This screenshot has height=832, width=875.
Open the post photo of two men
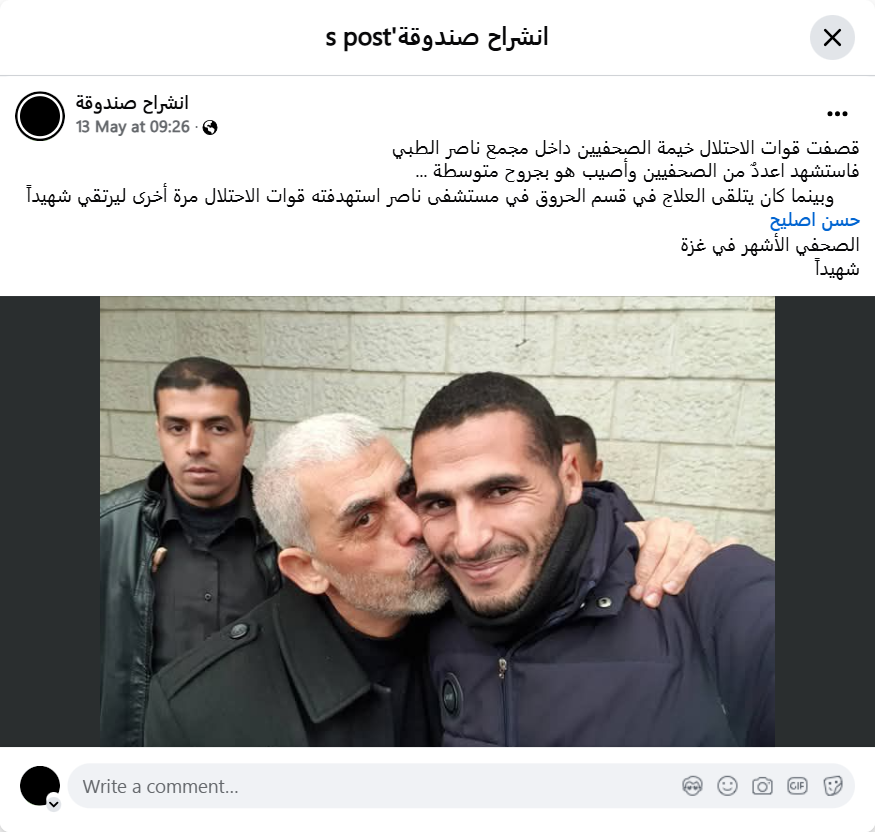pos(438,521)
